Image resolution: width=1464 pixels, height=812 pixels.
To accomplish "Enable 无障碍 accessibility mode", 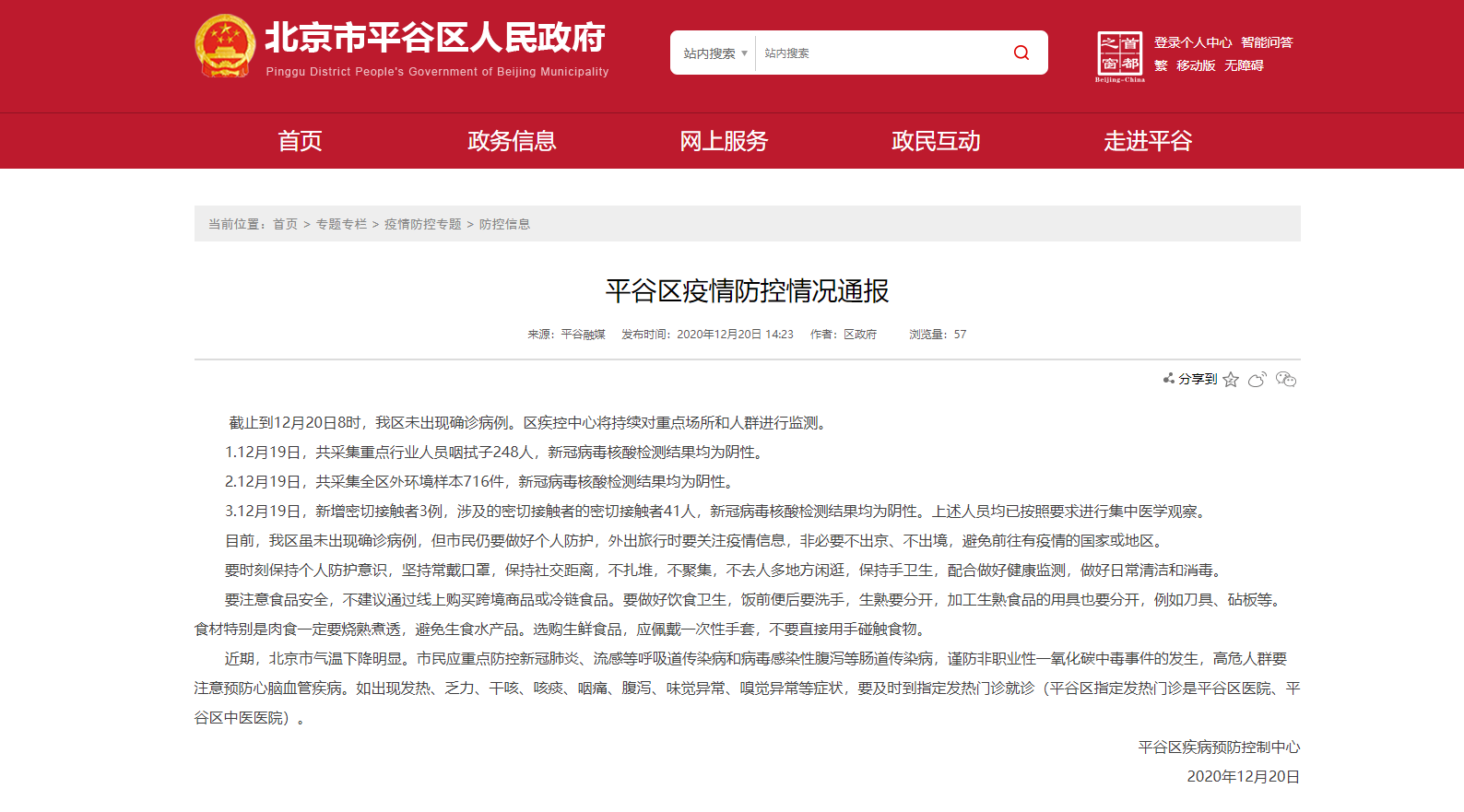I will tap(1244, 65).
